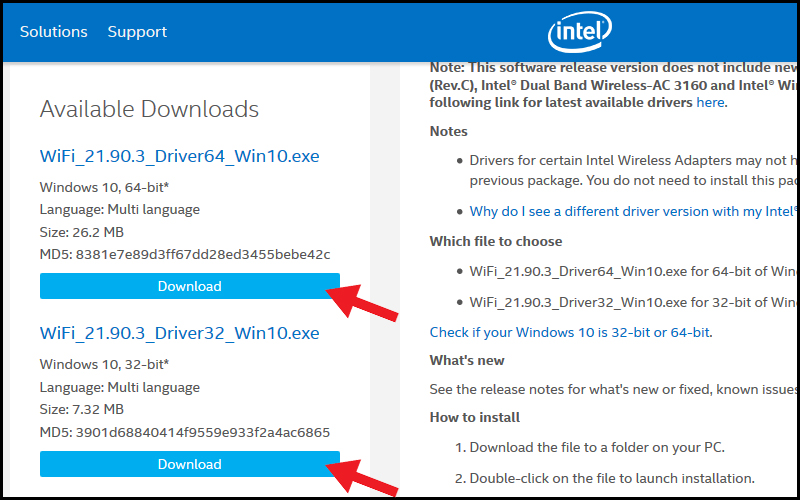Click the MD5 hash starting with 8381e7e8
800x500 pixels.
pos(203,254)
